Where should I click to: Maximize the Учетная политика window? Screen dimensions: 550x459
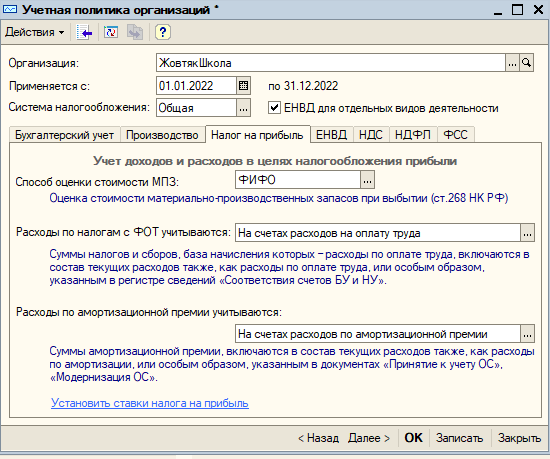[x=517, y=9]
